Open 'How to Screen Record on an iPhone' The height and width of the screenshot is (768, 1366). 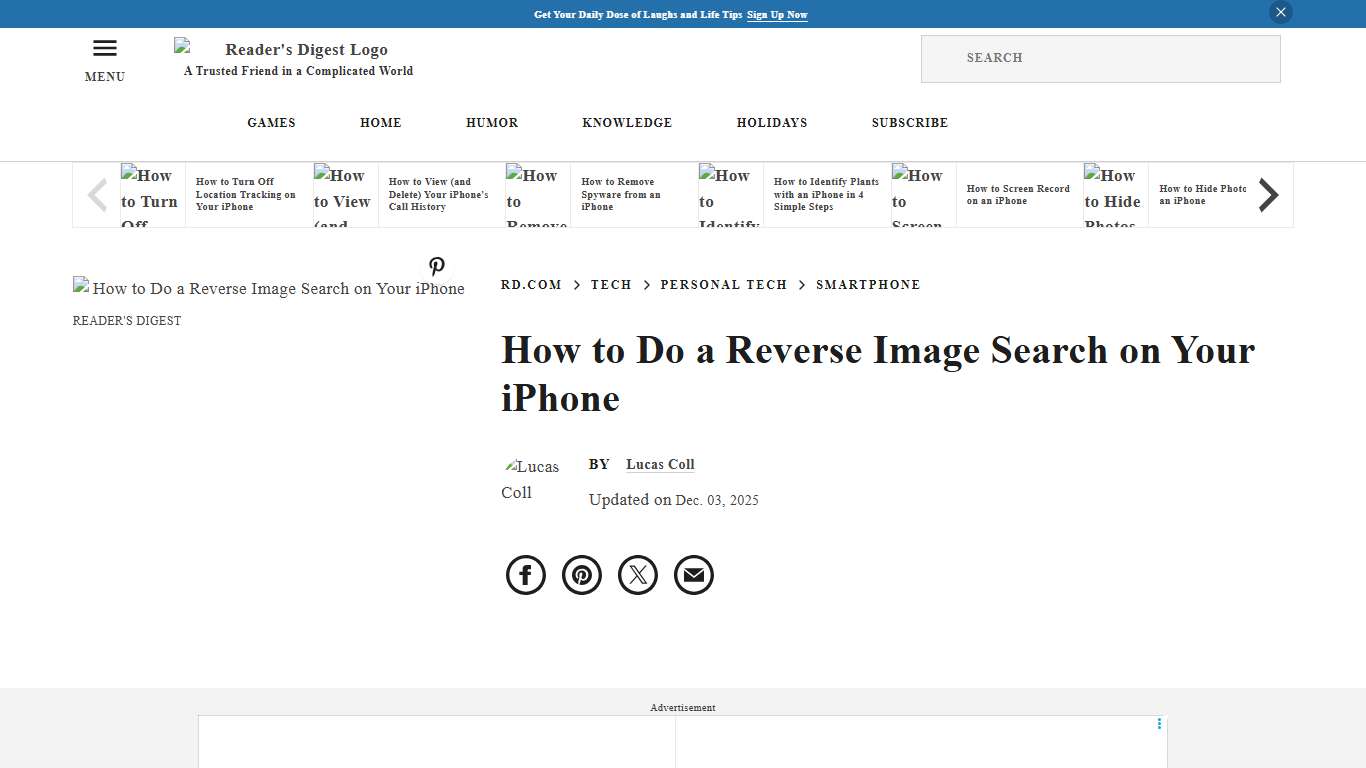tap(1016, 194)
